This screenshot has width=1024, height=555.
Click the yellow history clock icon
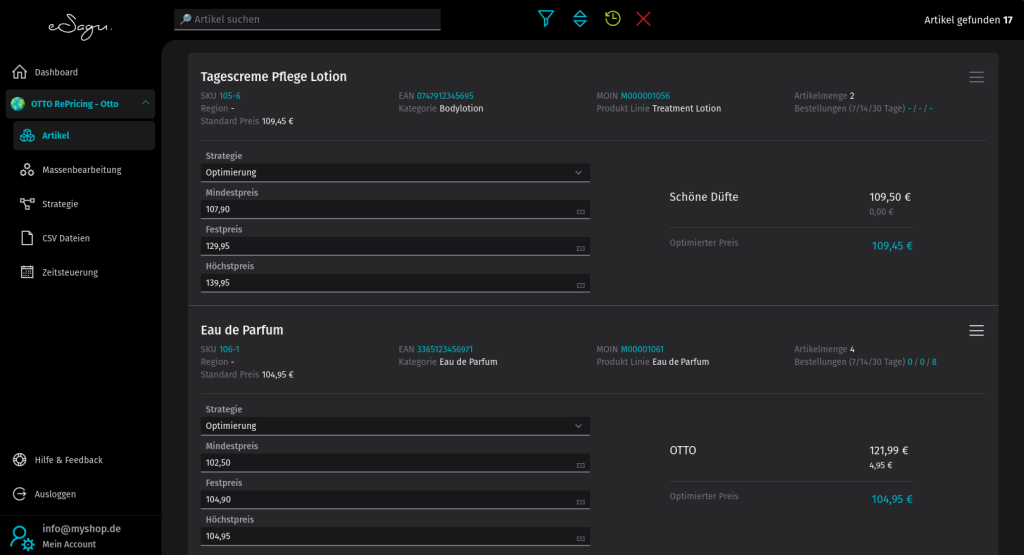(x=612, y=19)
